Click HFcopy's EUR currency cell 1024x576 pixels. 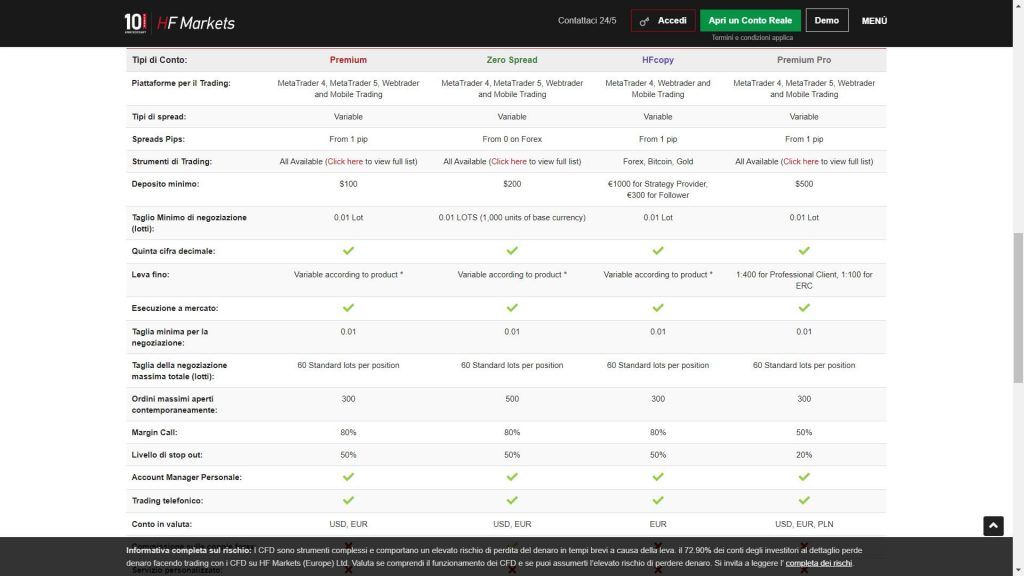coord(658,524)
